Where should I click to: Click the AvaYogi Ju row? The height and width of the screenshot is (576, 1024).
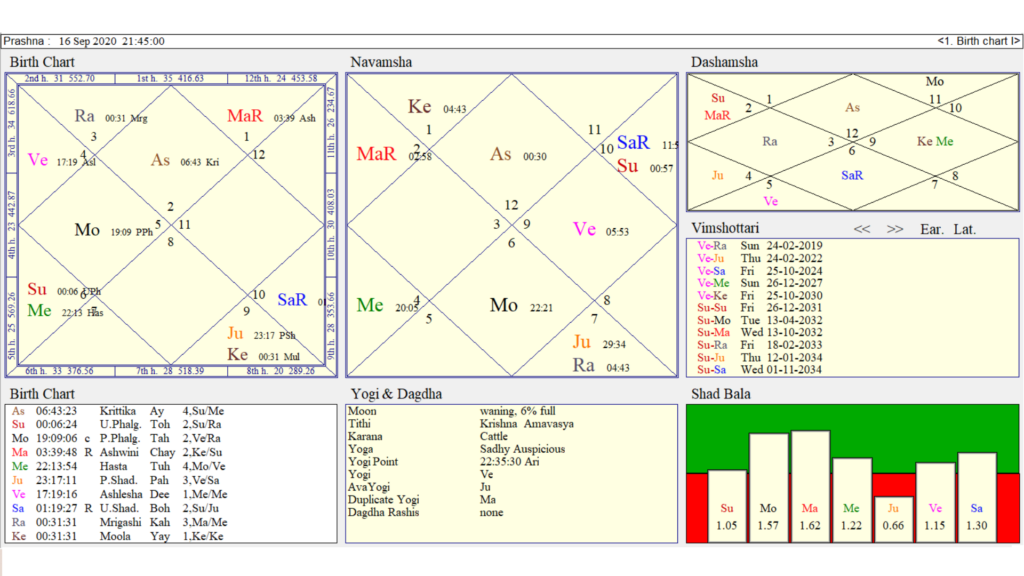[419, 487]
